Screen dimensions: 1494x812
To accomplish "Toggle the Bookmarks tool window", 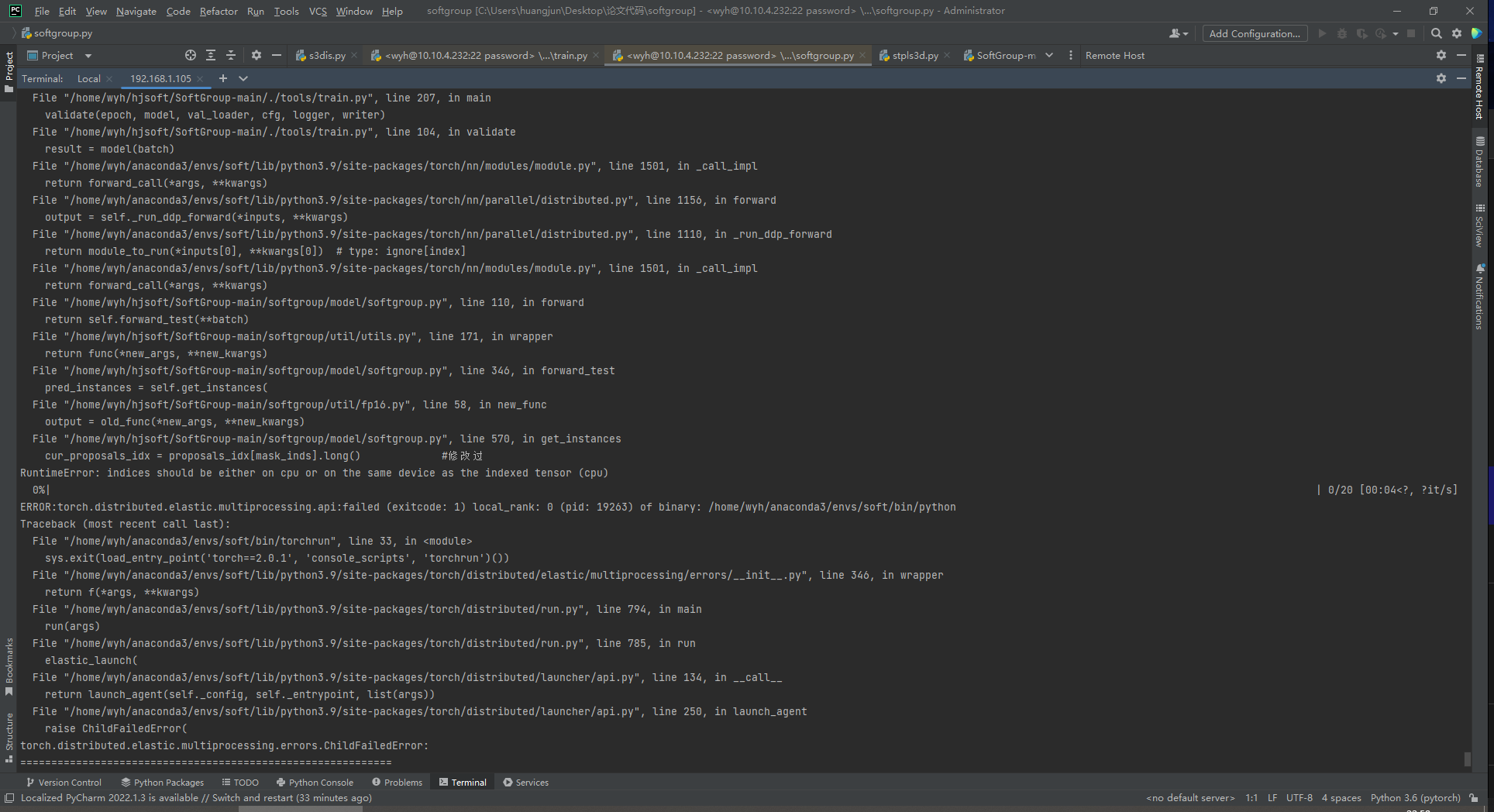I will coord(9,662).
